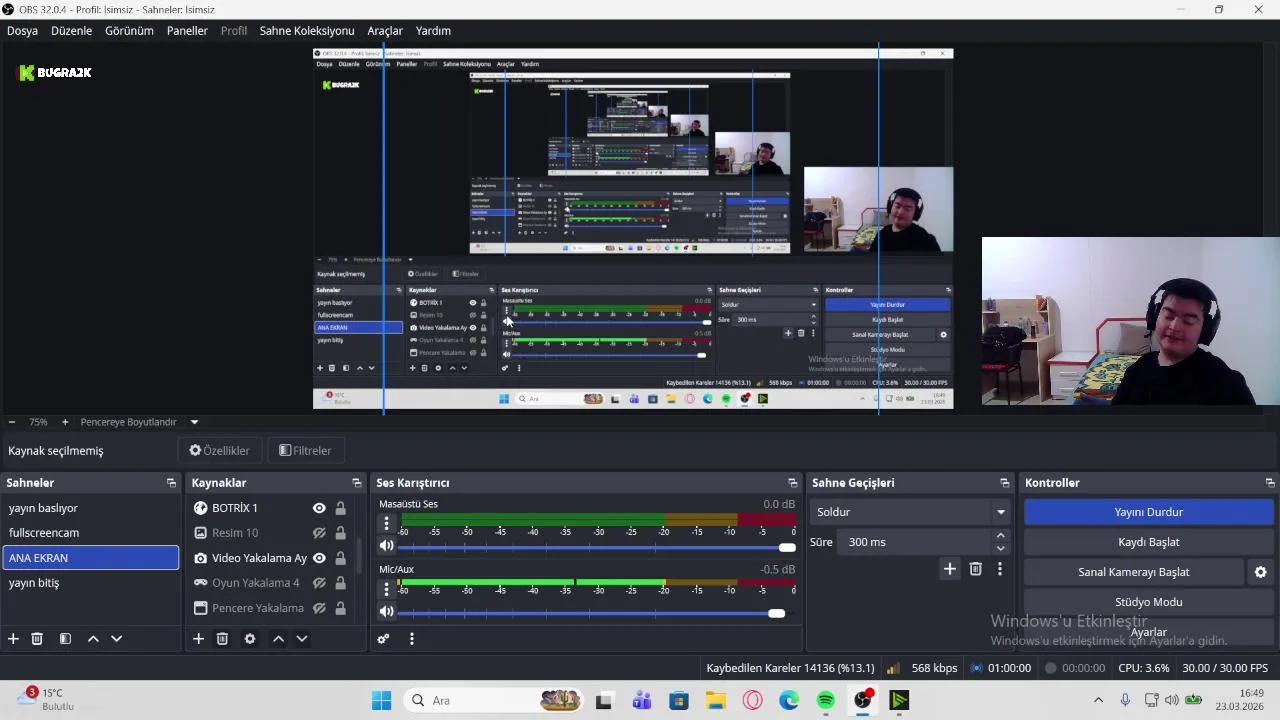This screenshot has width=1280, height=720.
Task: Toggle visibility of BOTRİX 1 source
Action: [319, 508]
